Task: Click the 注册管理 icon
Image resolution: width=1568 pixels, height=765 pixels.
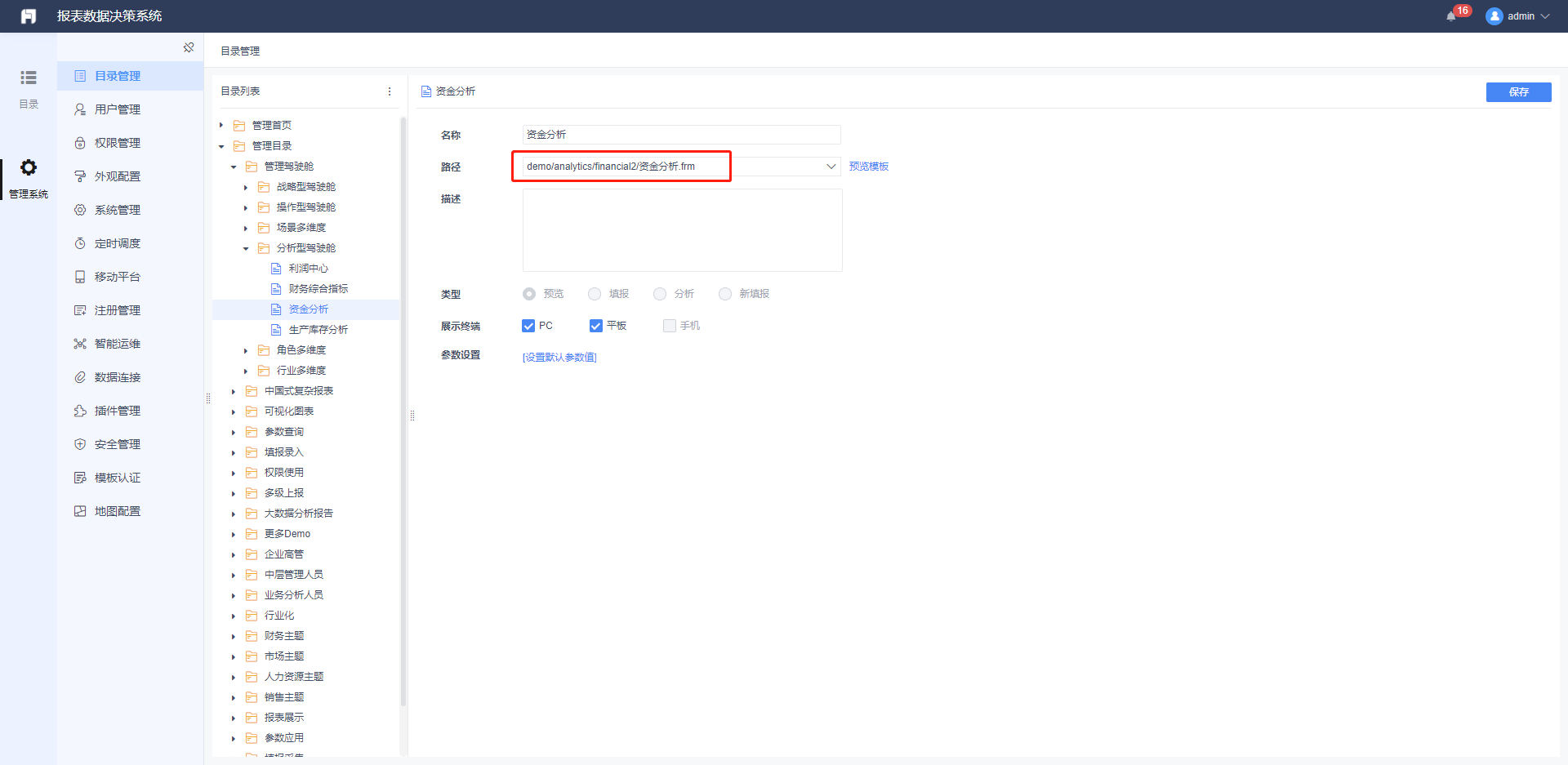Action: pyautogui.click(x=80, y=310)
